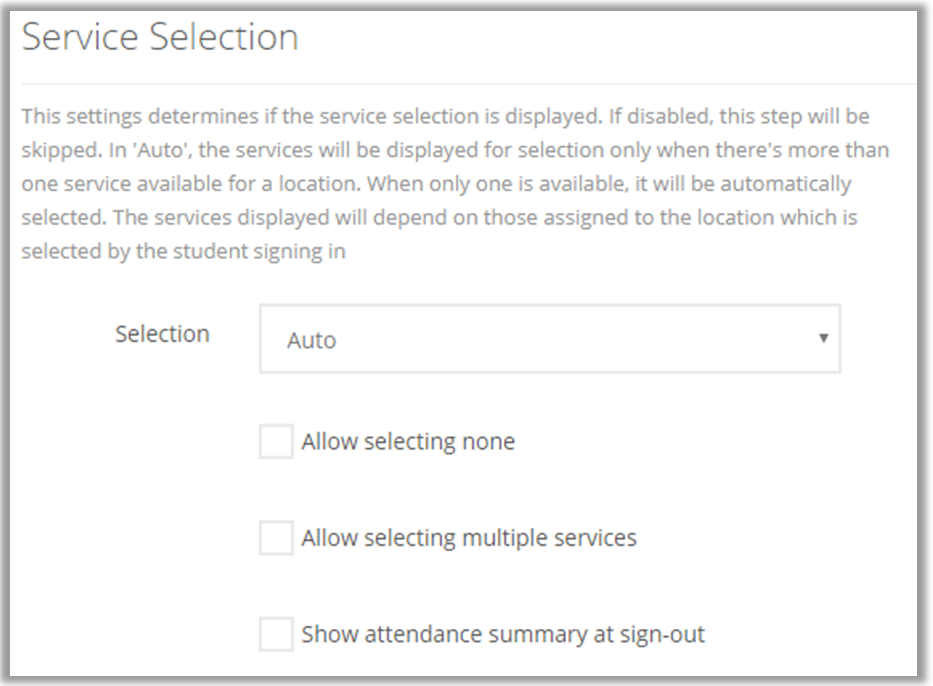Enable the Allow selecting none checkbox
Screen dimensions: 933x686
point(276,441)
